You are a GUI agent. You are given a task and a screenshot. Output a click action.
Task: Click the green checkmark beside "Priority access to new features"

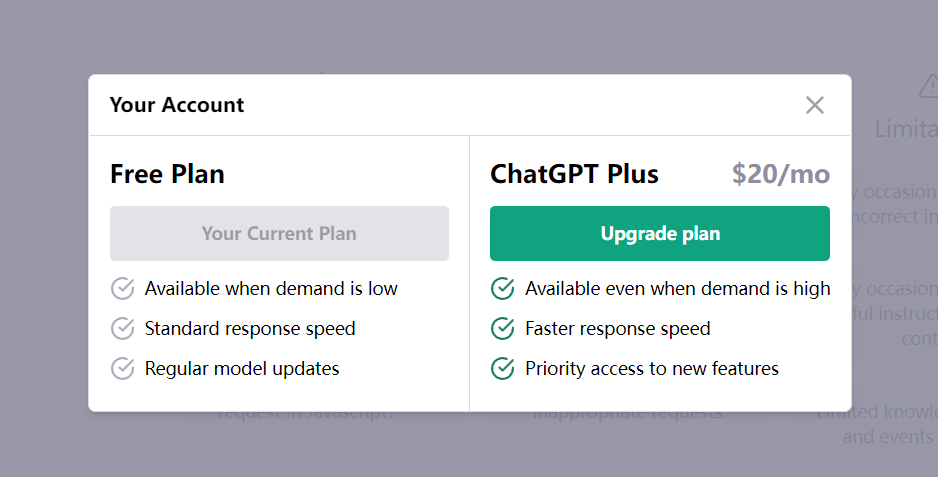coord(503,369)
